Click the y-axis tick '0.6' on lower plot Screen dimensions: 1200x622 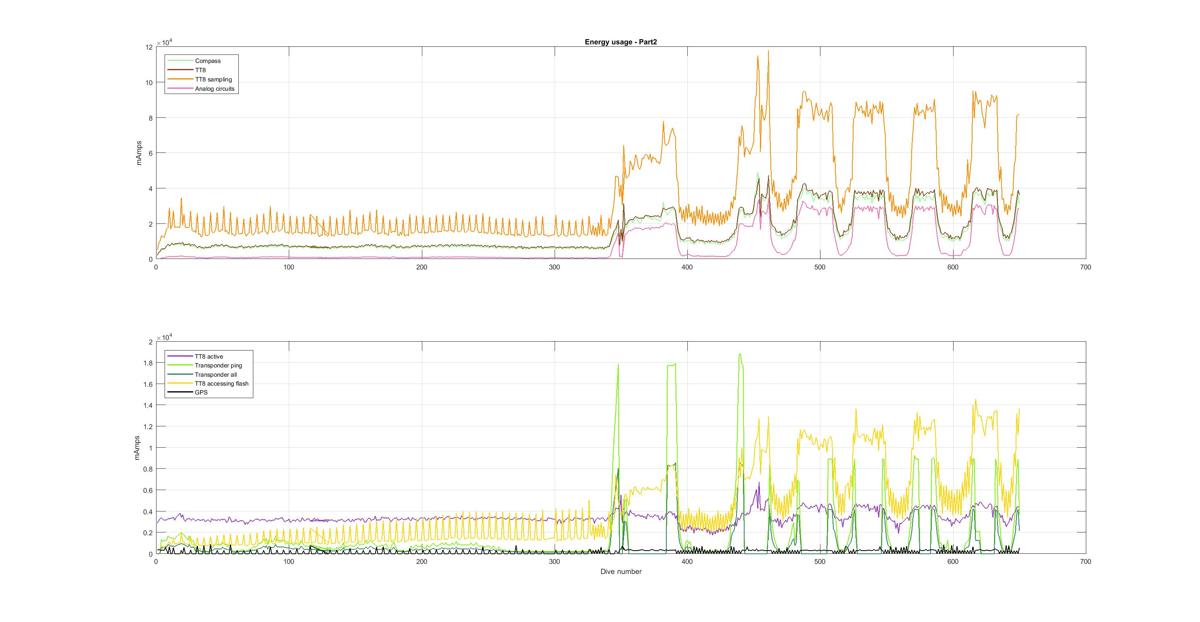[x=148, y=490]
